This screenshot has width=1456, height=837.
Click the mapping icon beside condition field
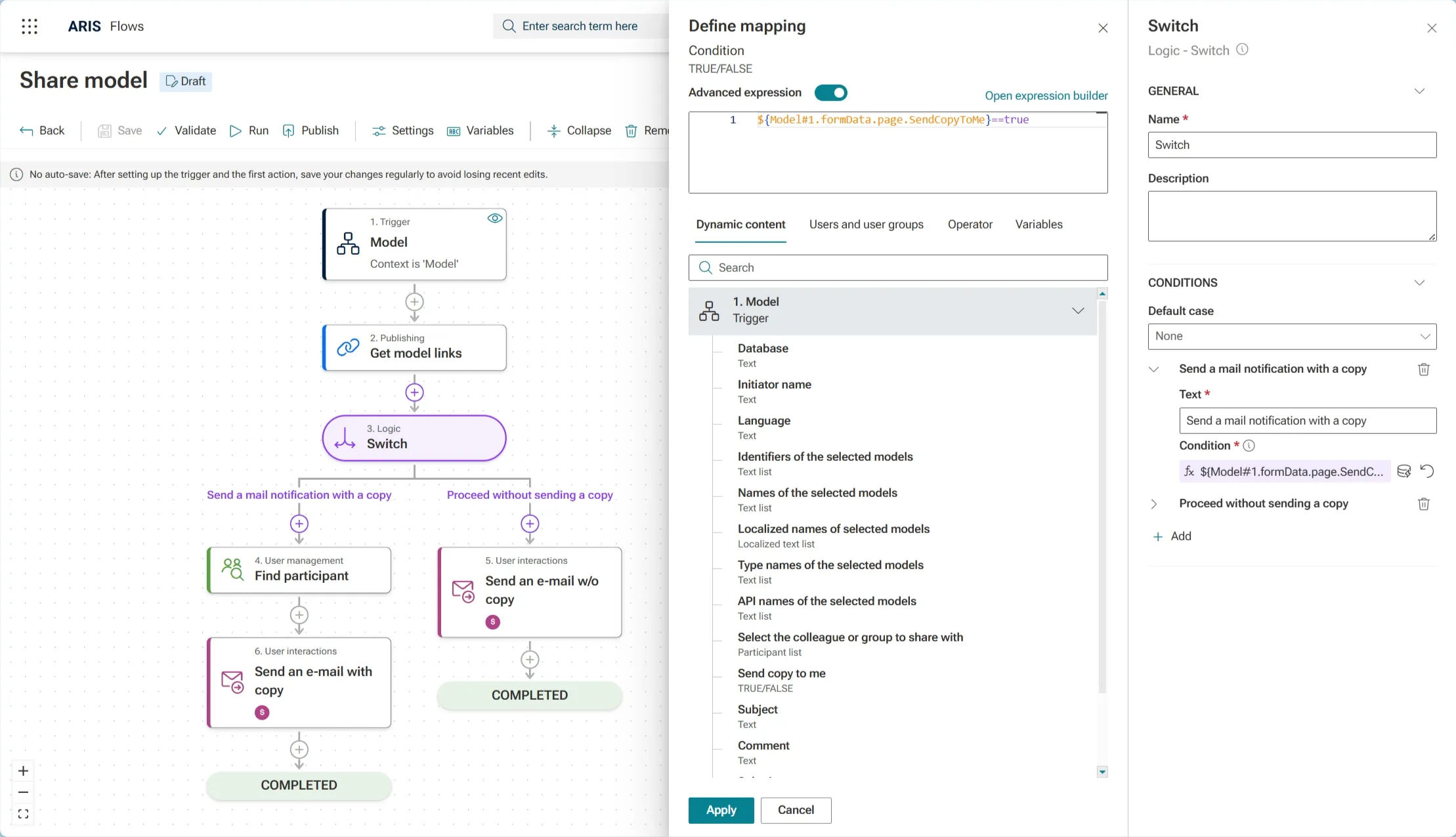[1403, 471]
